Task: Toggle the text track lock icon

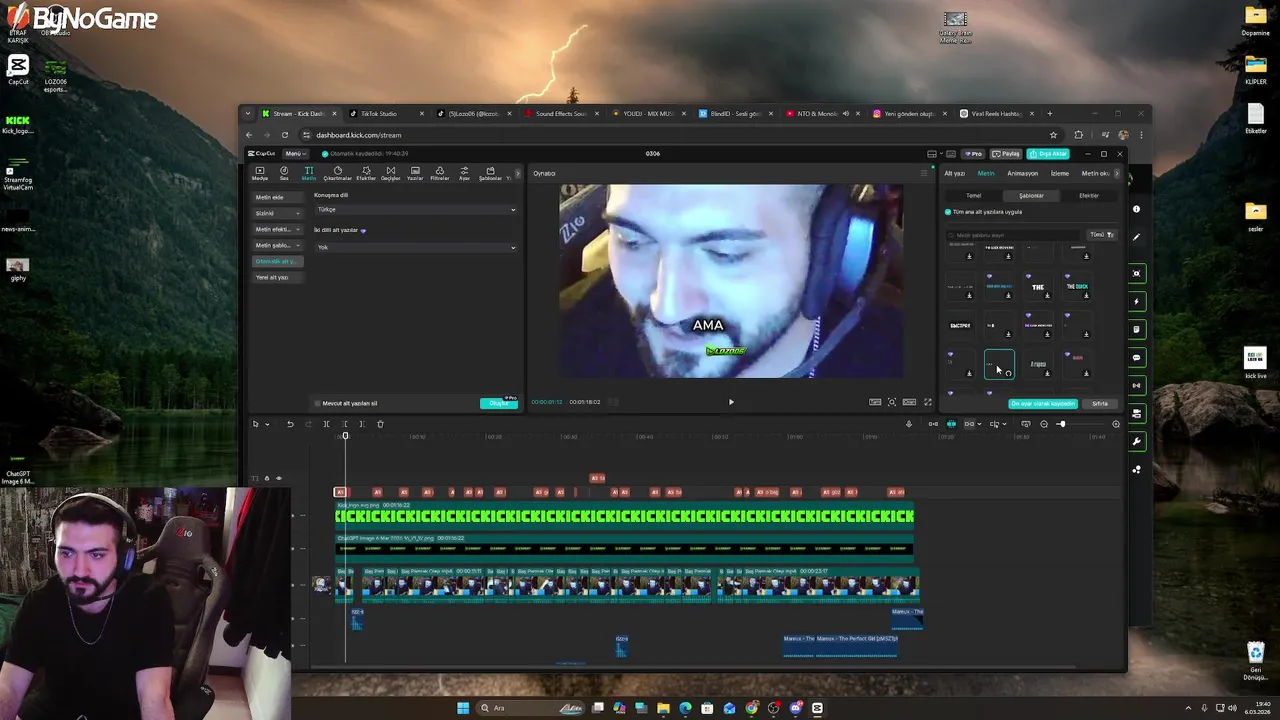Action: (267, 478)
